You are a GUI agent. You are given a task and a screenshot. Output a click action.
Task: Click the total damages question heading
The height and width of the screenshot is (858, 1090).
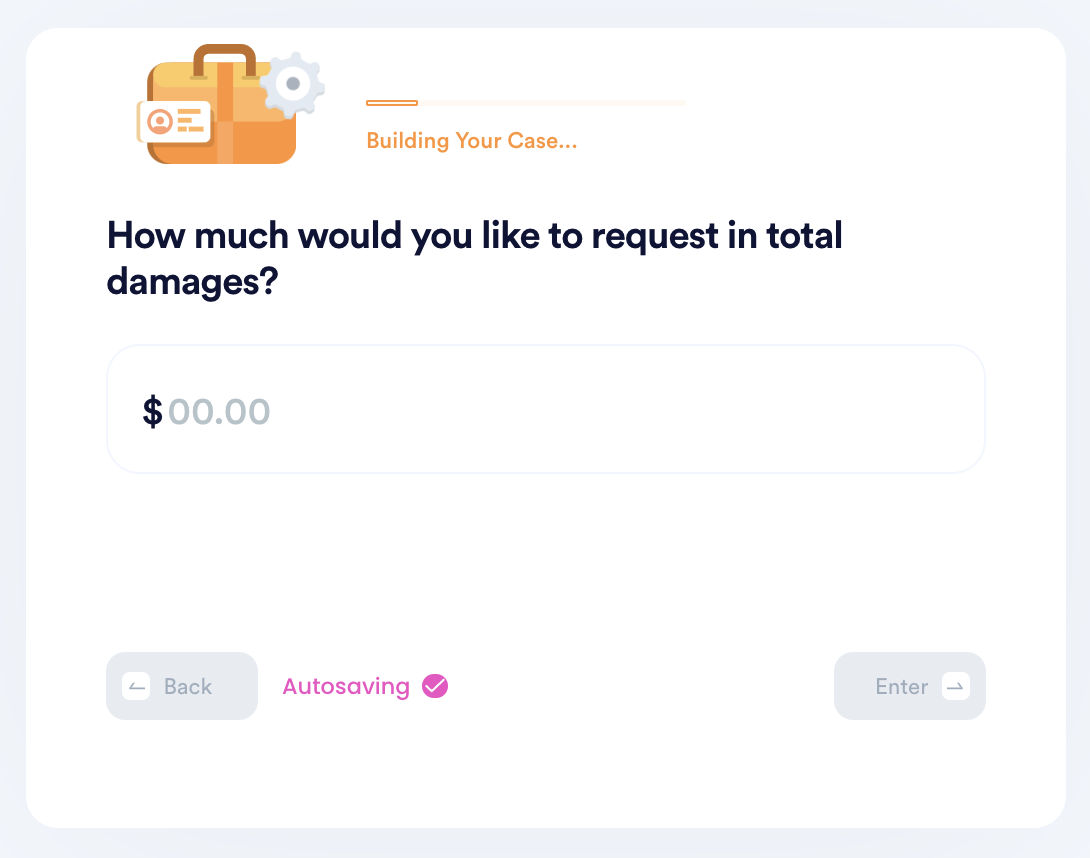pyautogui.click(x=474, y=258)
